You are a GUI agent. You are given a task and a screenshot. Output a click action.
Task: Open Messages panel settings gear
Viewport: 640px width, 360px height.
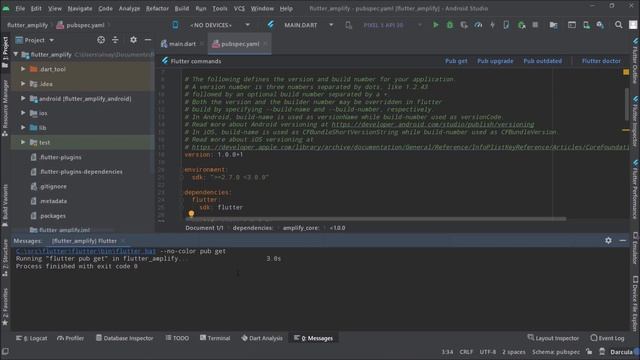[608, 240]
